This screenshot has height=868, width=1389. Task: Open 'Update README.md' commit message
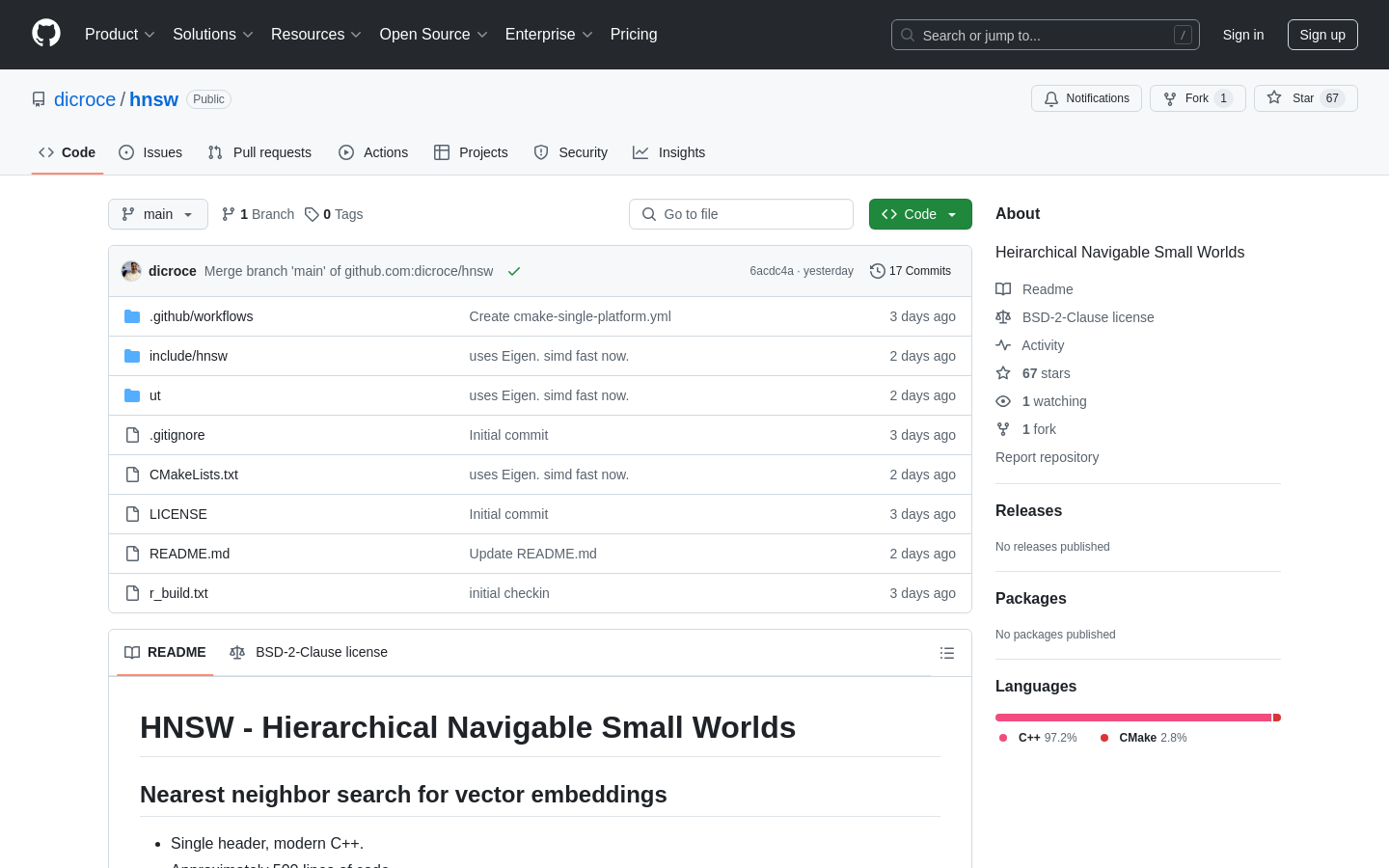533,554
